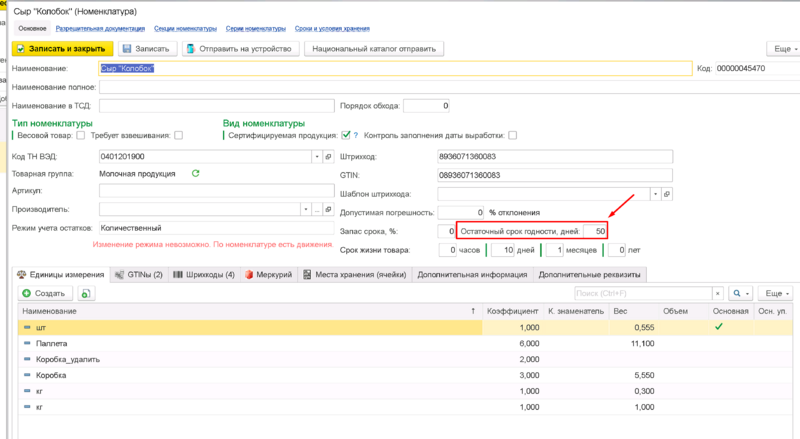The image size is (800, 439).
Task: Click the Коэффициент column header
Action: pos(512,311)
